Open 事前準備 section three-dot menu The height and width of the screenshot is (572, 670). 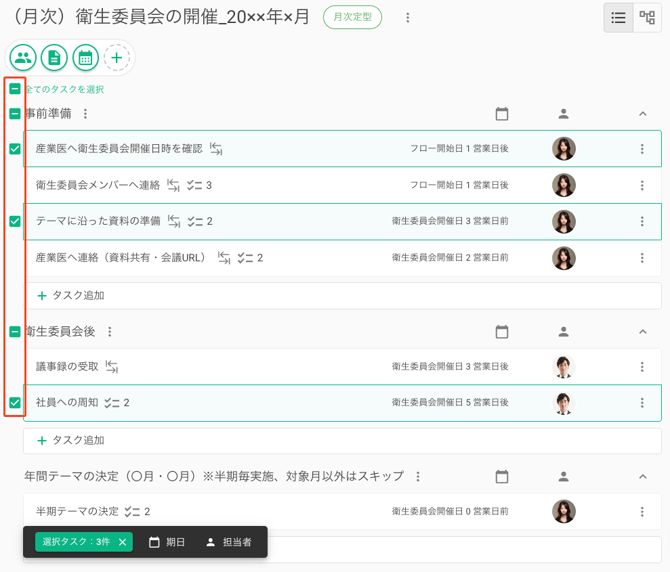(x=85, y=114)
